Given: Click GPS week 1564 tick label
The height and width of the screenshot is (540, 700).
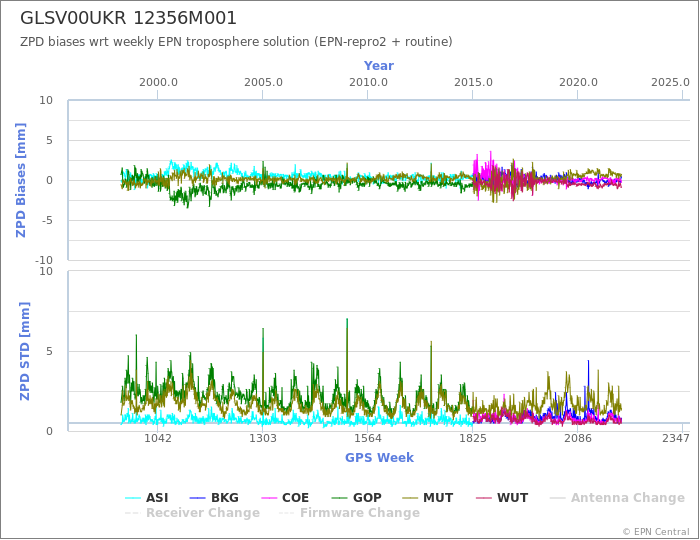Looking at the screenshot, I should pos(368,438).
